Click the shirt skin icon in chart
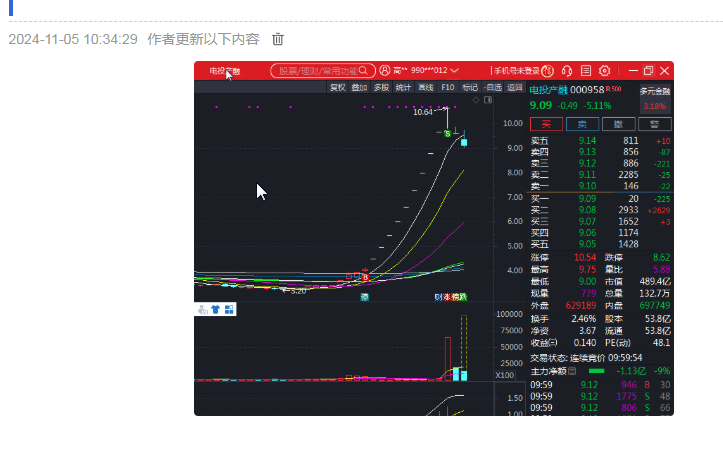This screenshot has height=452, width=723. pyautogui.click(x=215, y=309)
